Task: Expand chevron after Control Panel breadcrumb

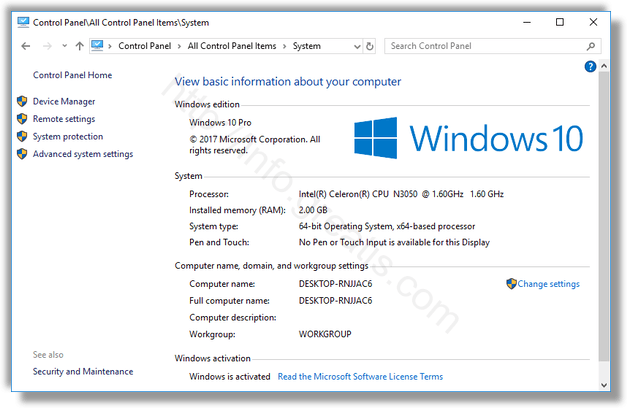Action: tap(180, 46)
